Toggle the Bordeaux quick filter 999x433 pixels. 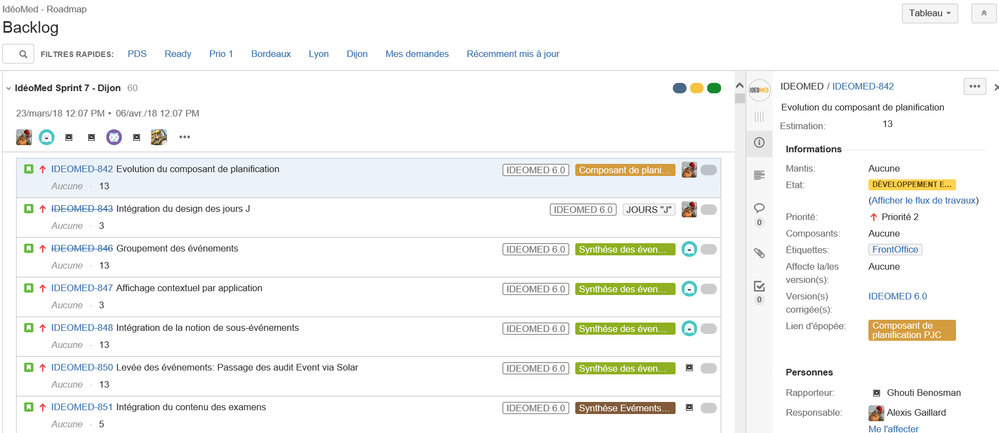271,54
